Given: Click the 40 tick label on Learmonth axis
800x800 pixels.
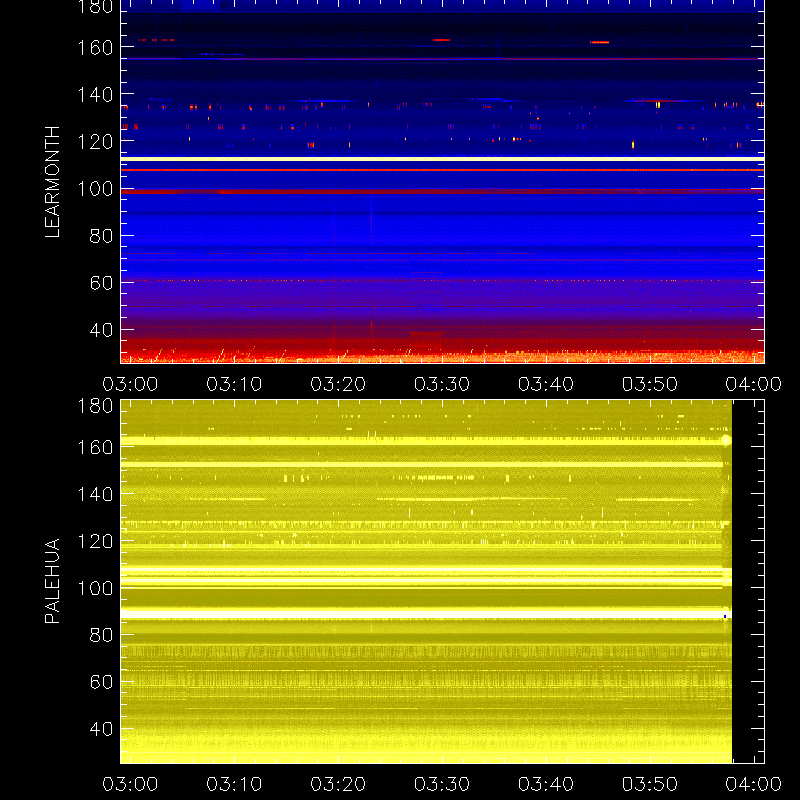Looking at the screenshot, I should pyautogui.click(x=101, y=330).
